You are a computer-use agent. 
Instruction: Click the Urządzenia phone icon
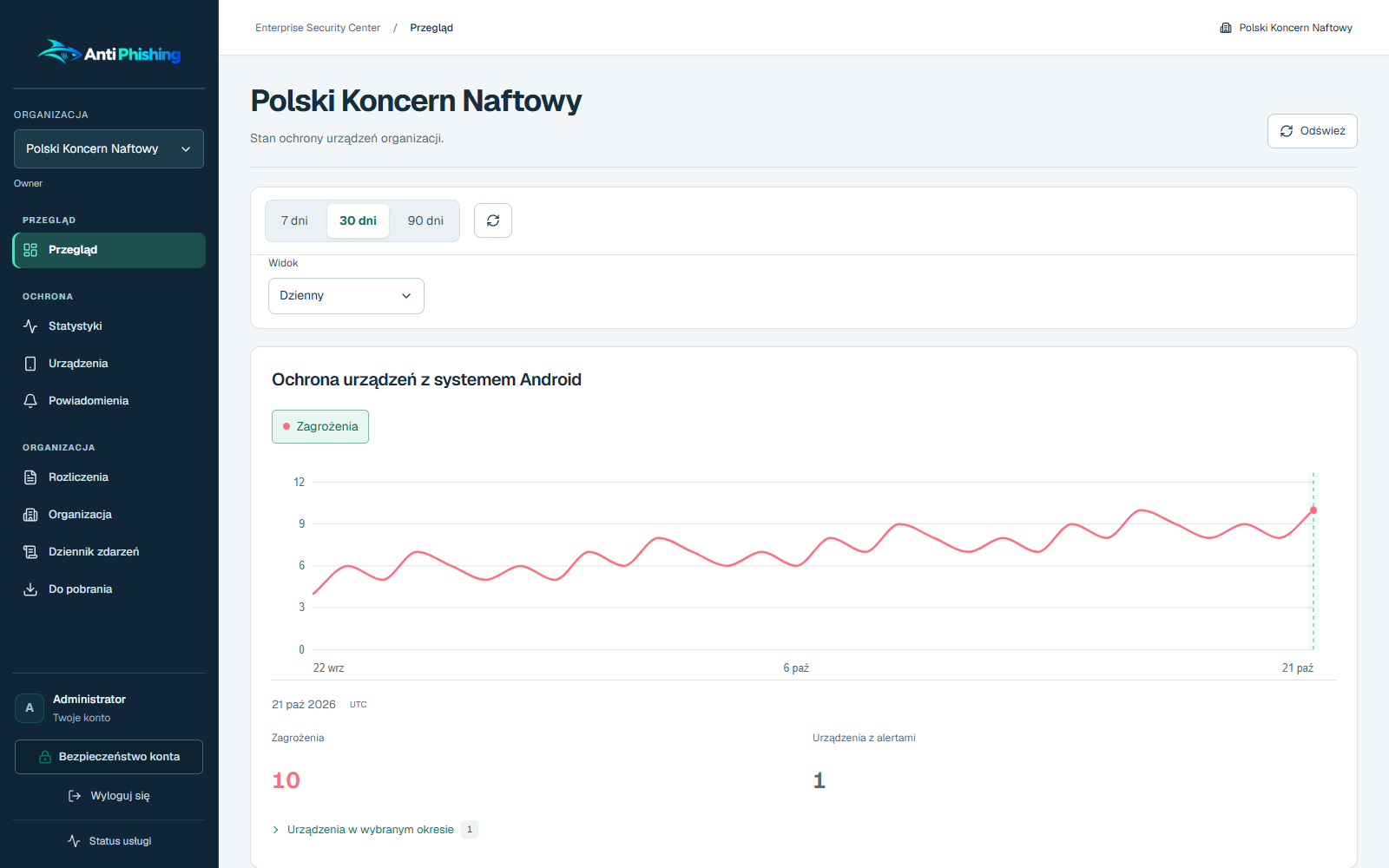[30, 364]
